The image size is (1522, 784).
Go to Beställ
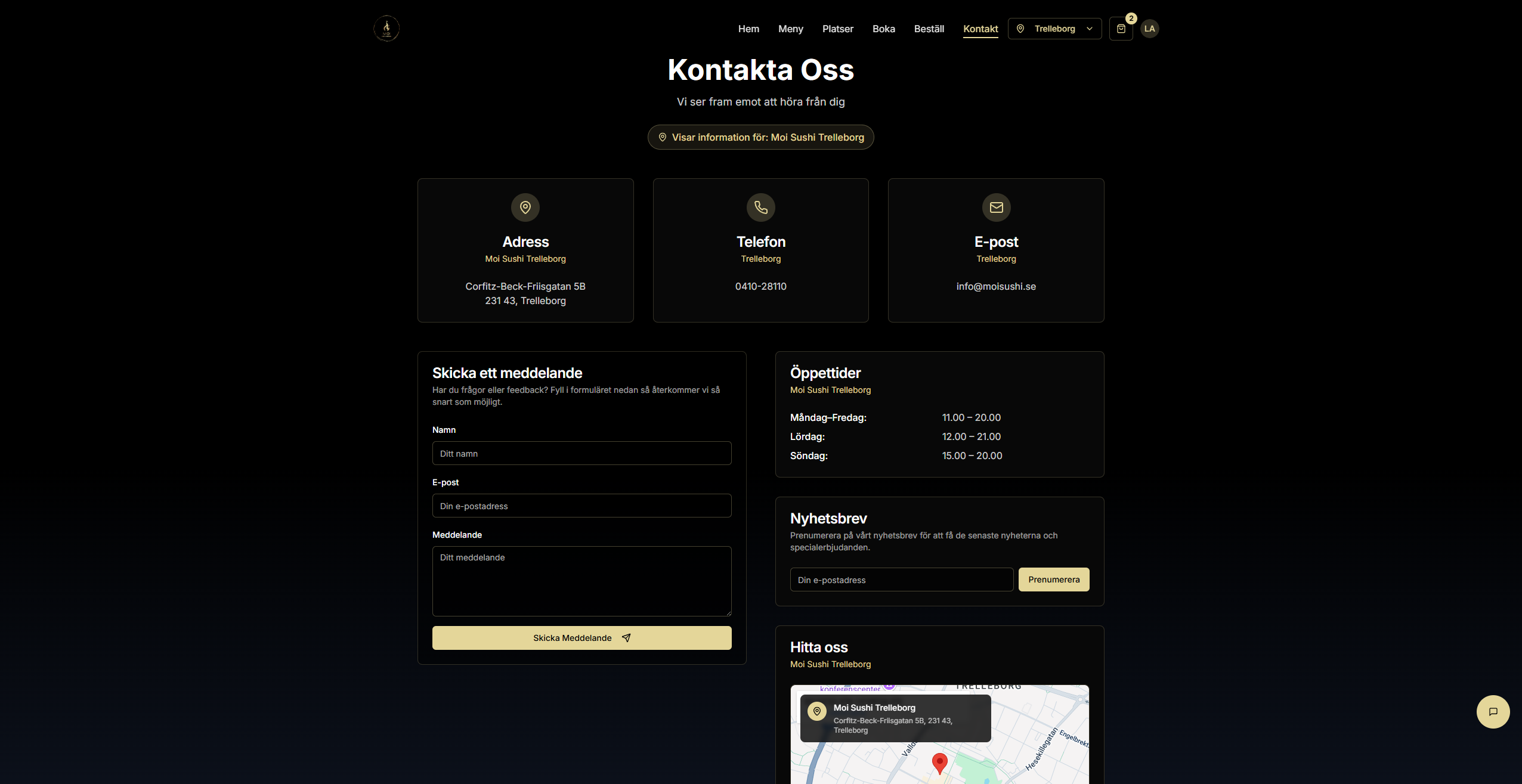(929, 29)
